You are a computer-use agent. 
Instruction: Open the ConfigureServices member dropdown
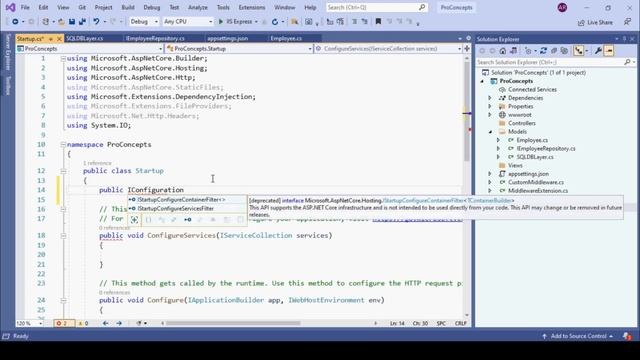389,49
